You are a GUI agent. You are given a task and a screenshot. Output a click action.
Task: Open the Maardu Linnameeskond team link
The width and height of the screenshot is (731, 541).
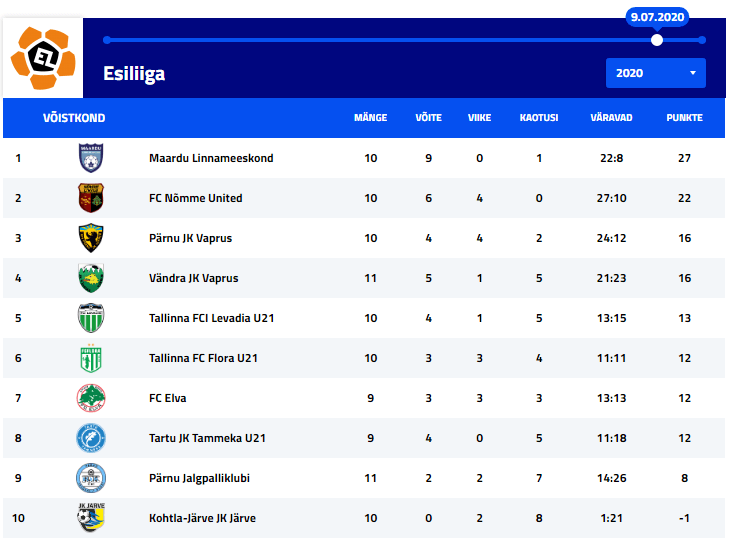[211, 158]
